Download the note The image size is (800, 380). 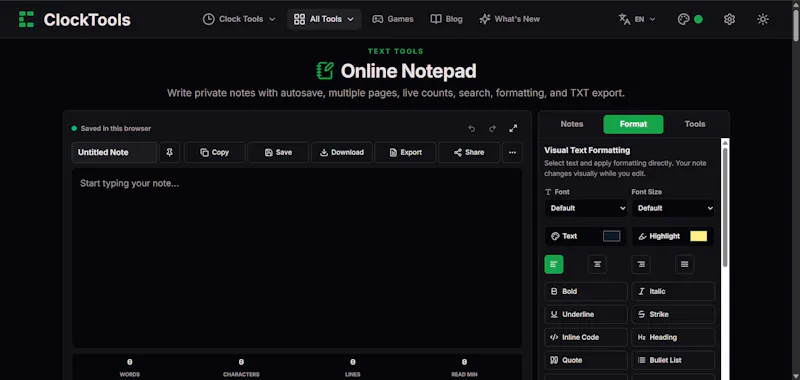click(x=342, y=153)
